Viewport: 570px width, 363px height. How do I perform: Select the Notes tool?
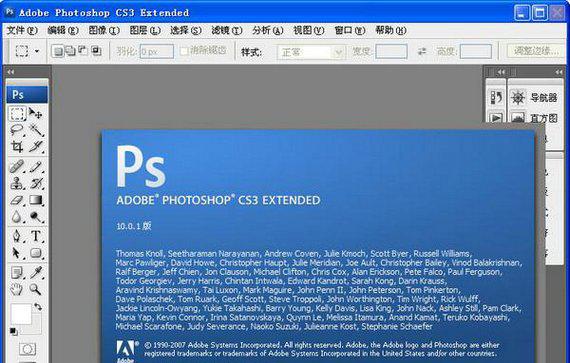(17, 273)
